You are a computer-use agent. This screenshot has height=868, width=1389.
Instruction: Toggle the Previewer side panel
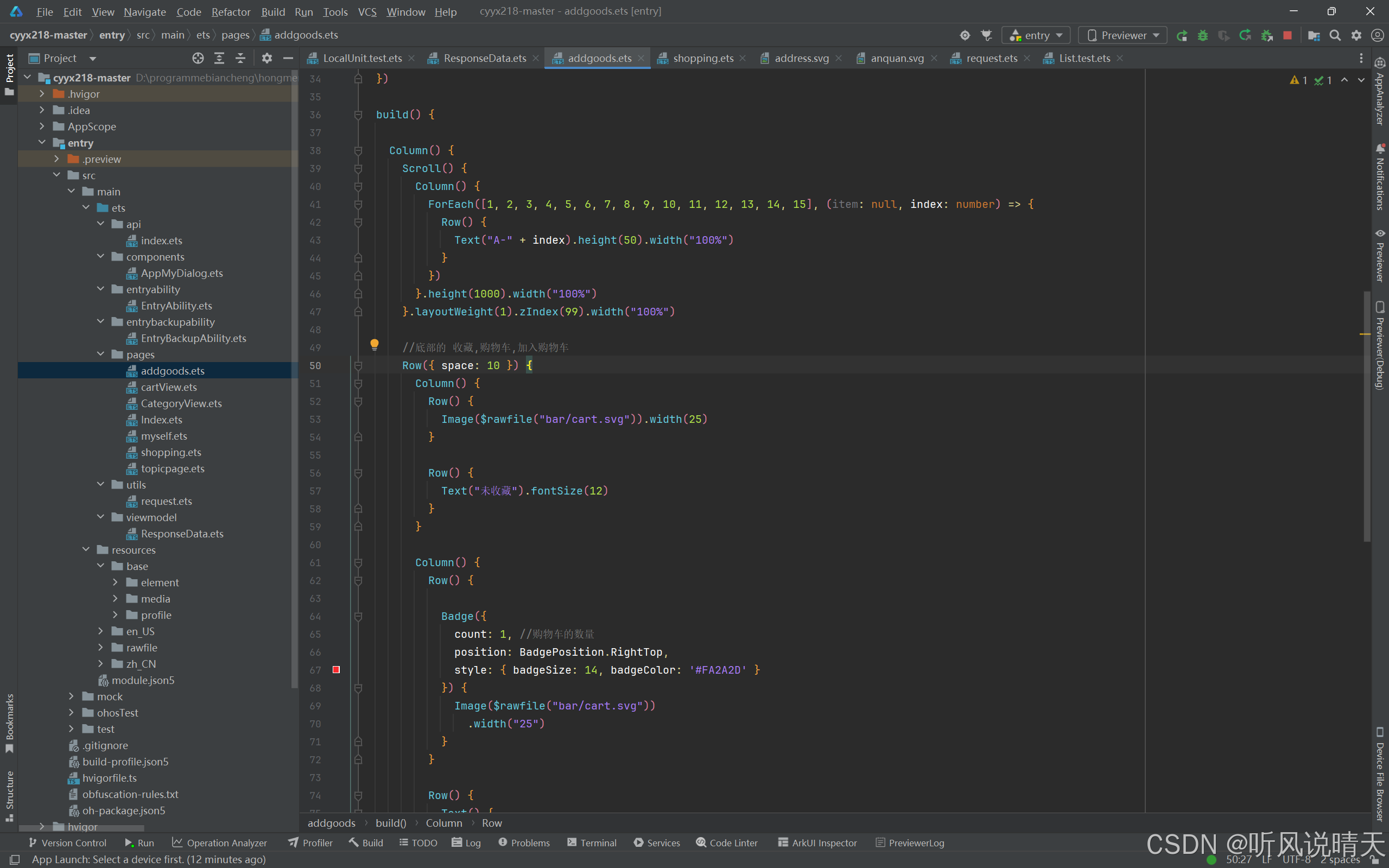point(1380,256)
